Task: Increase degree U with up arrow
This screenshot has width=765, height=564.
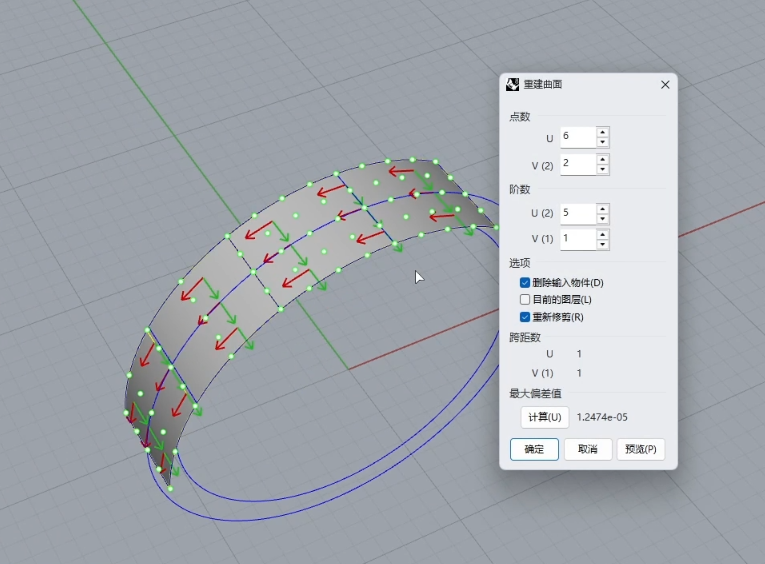Action: click(x=602, y=208)
